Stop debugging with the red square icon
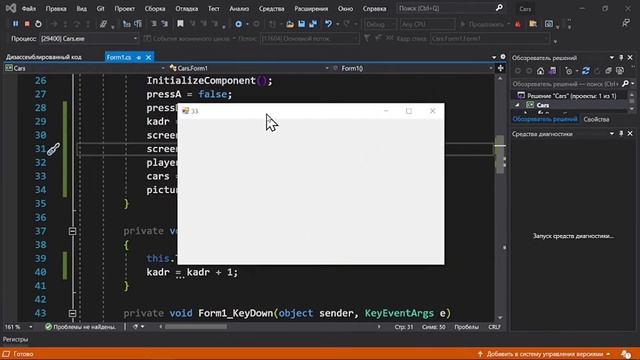Screen dimensions: 640x360 27,24
